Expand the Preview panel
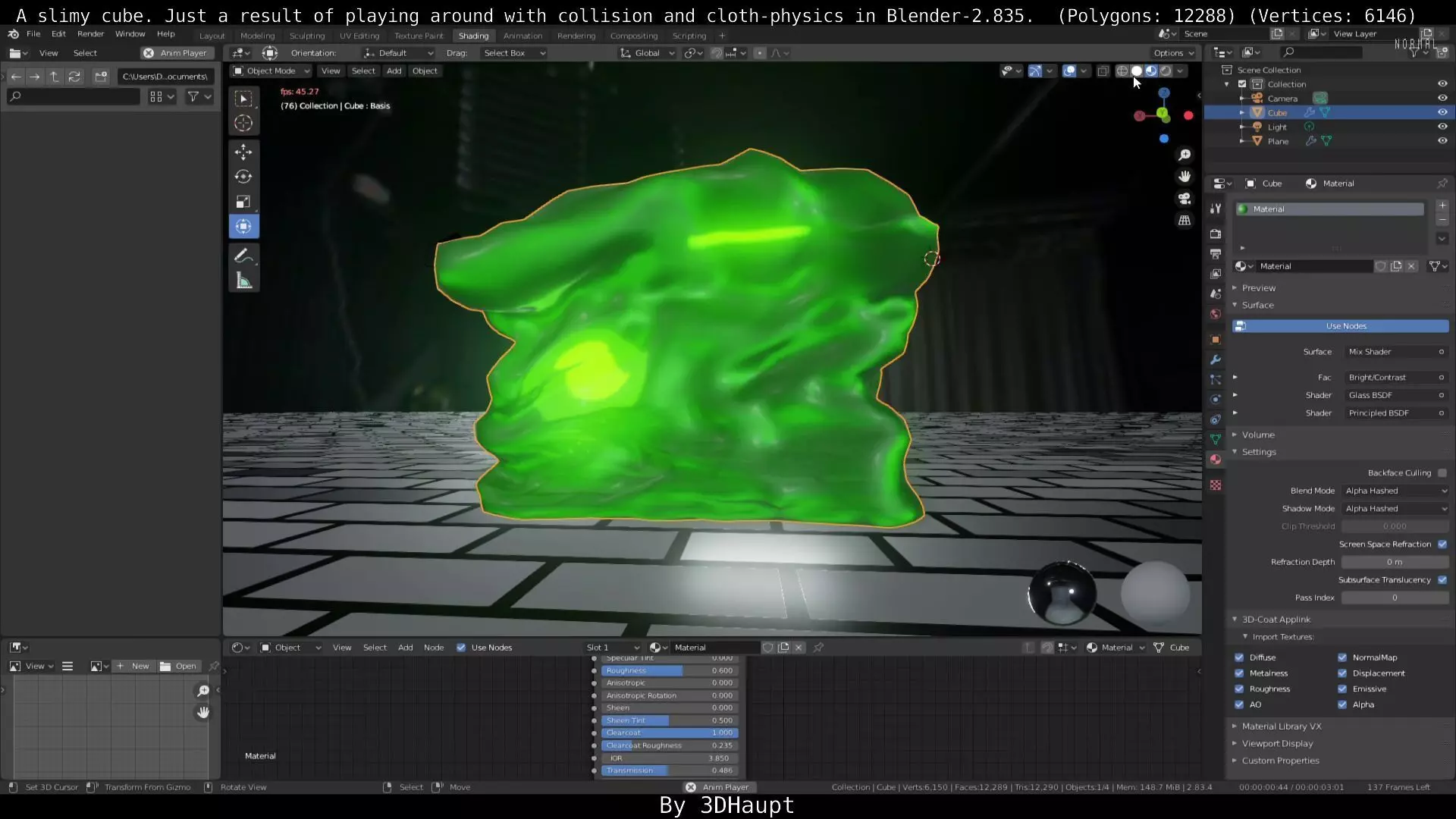The image size is (1456, 819). tap(1259, 288)
